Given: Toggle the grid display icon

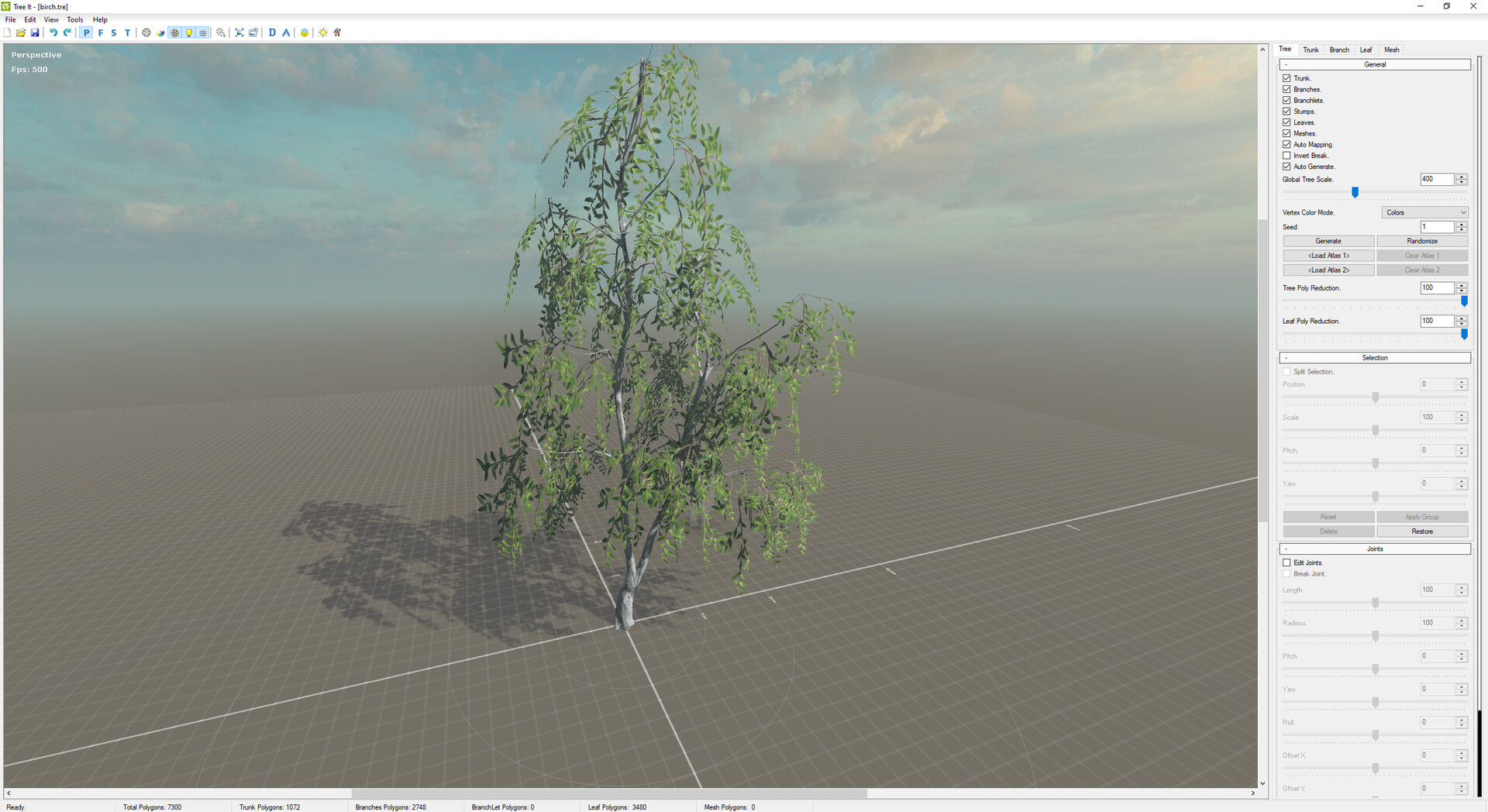Looking at the screenshot, I should coord(203,33).
